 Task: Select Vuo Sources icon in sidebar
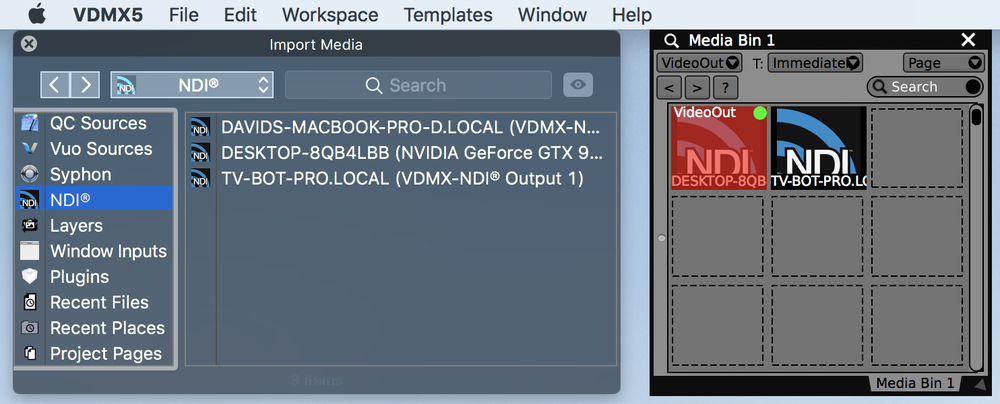pos(29,148)
